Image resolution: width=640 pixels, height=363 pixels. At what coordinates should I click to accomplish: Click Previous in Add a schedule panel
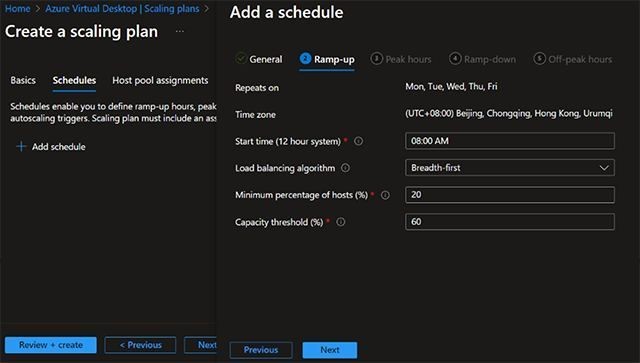click(261, 350)
